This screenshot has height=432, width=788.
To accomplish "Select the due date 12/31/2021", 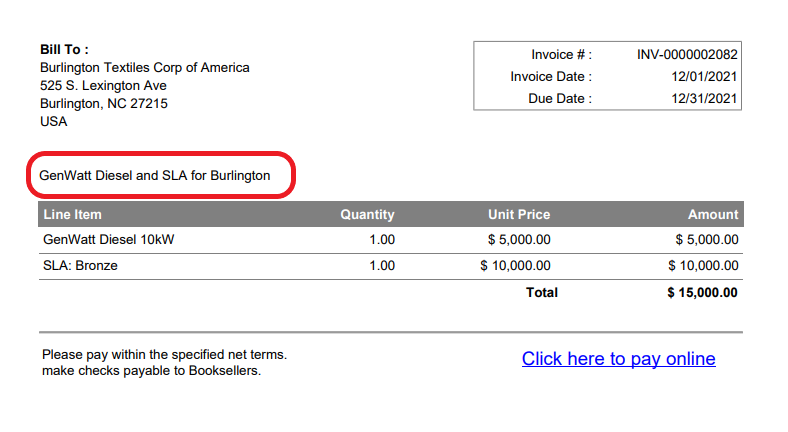I will [704, 98].
